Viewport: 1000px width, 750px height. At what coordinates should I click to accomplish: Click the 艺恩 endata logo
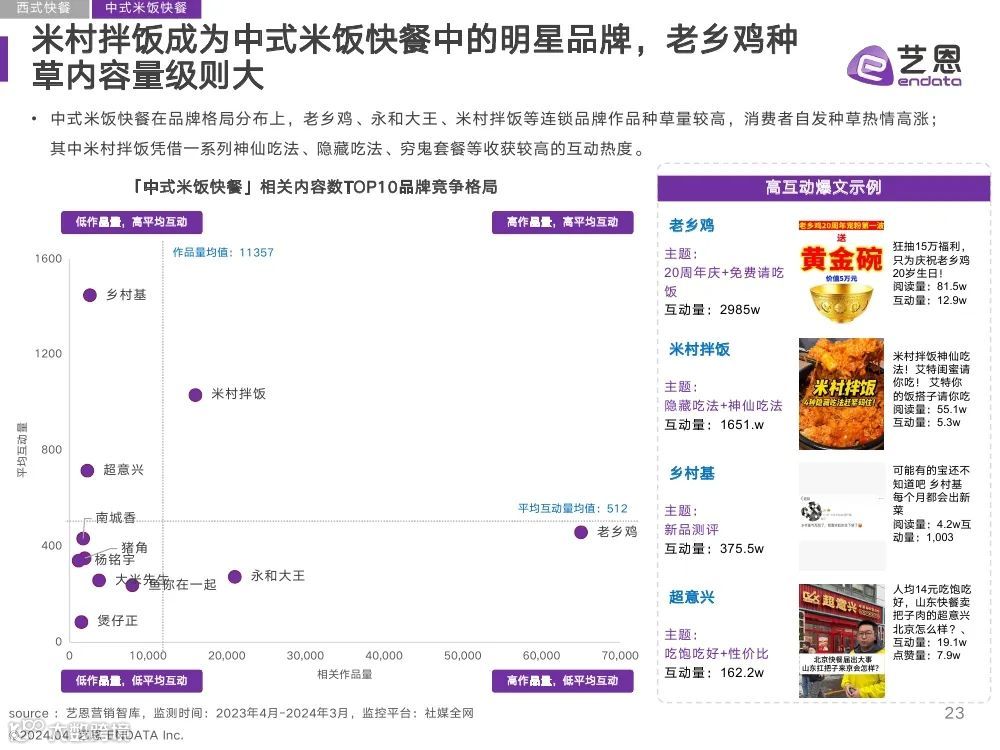904,66
